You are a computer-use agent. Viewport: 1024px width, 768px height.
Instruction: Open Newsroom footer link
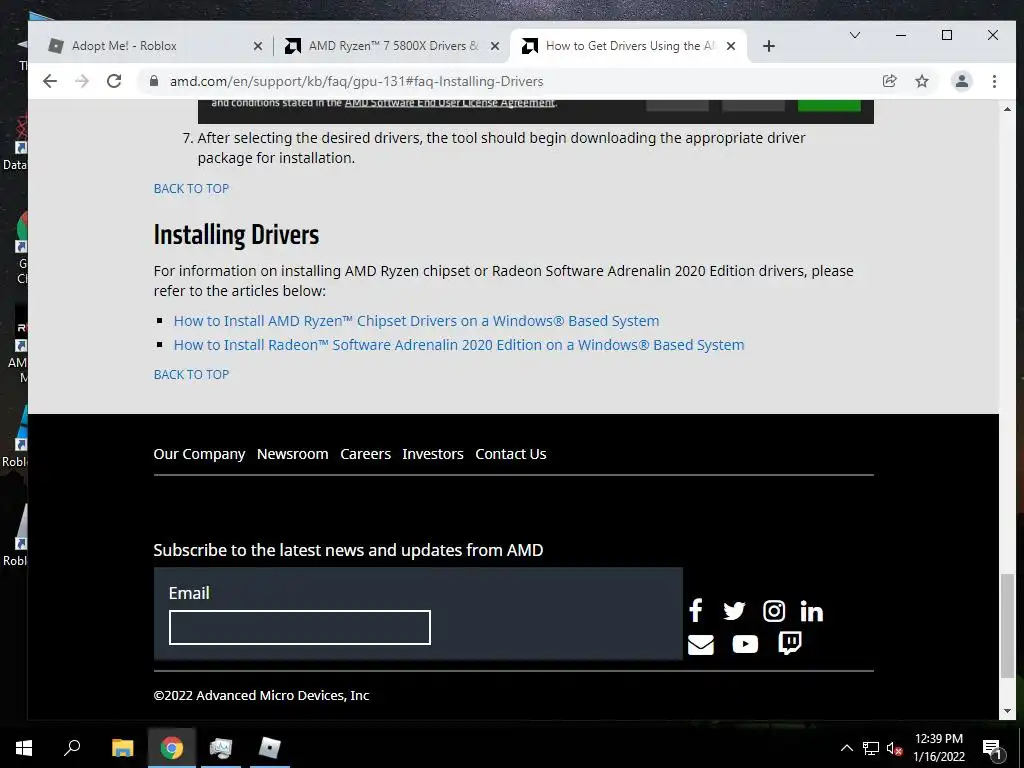293,454
